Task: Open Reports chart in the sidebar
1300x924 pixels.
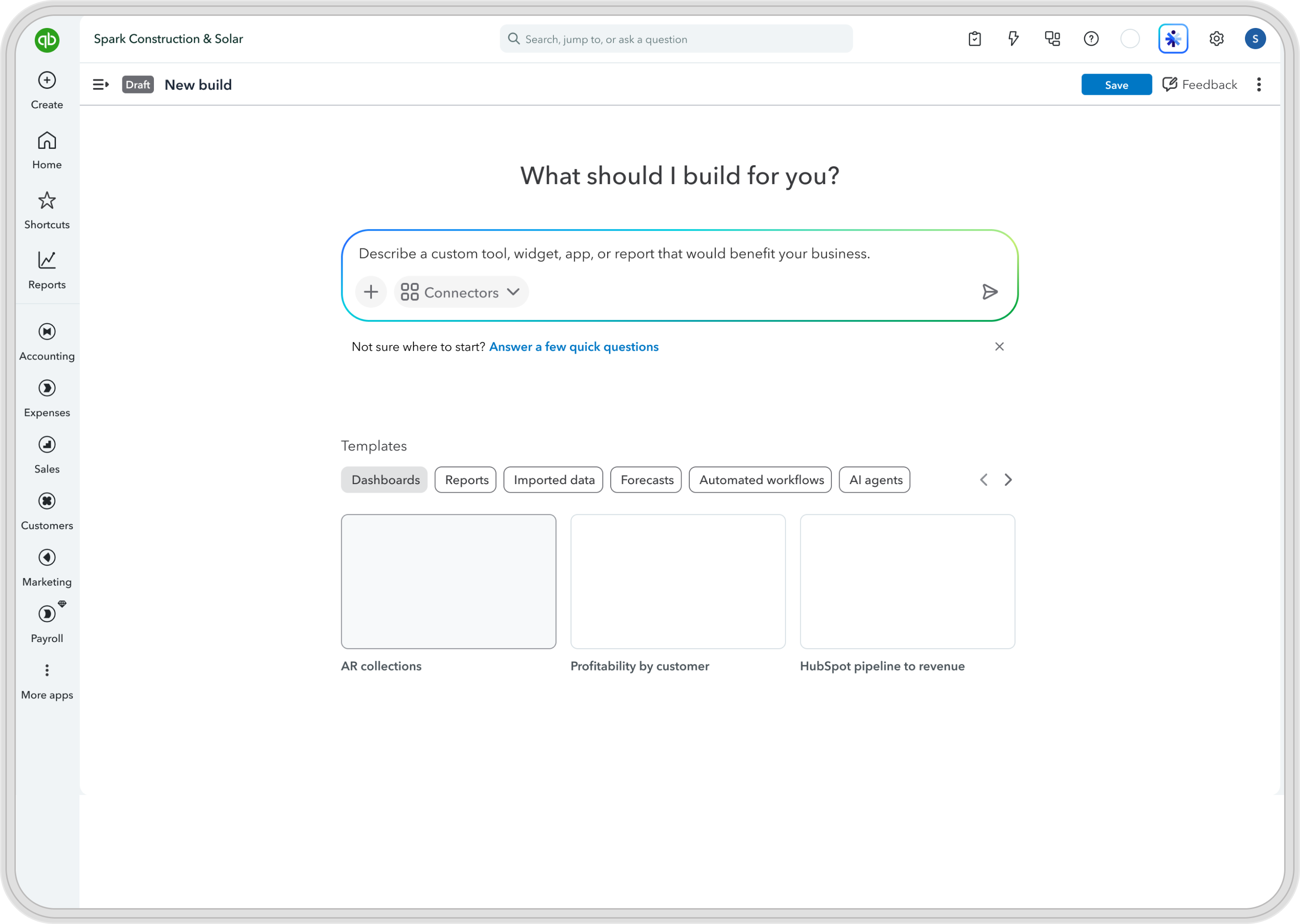Action: [46, 270]
